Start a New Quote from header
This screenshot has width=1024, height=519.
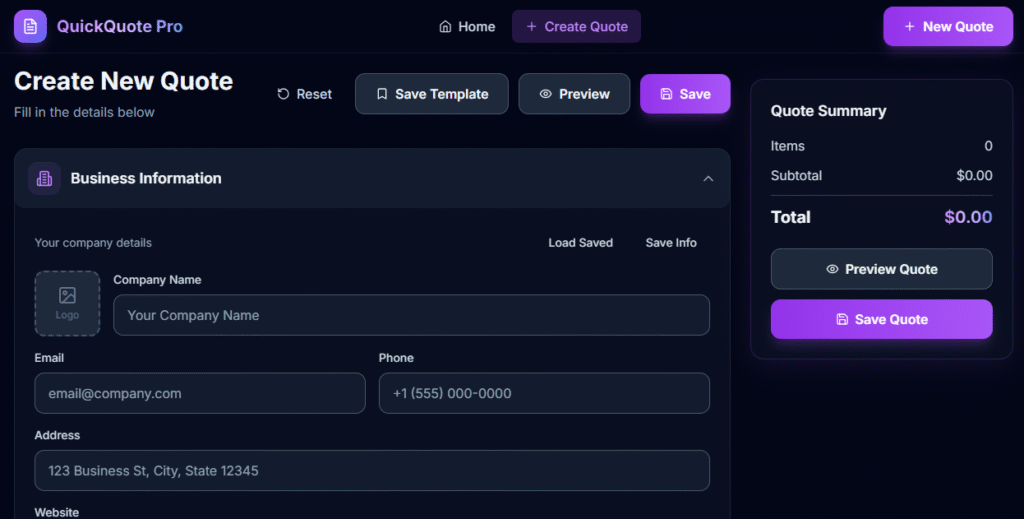pyautogui.click(x=948, y=27)
